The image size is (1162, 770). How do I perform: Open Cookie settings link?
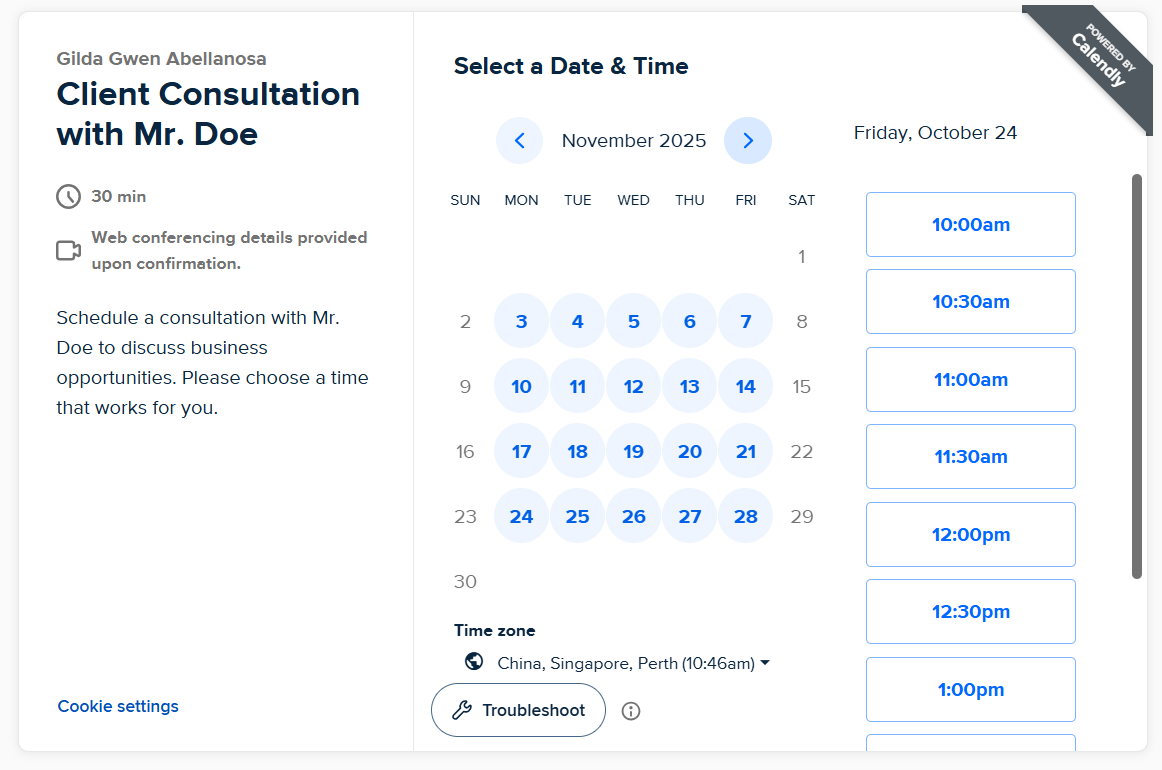pyautogui.click(x=118, y=706)
